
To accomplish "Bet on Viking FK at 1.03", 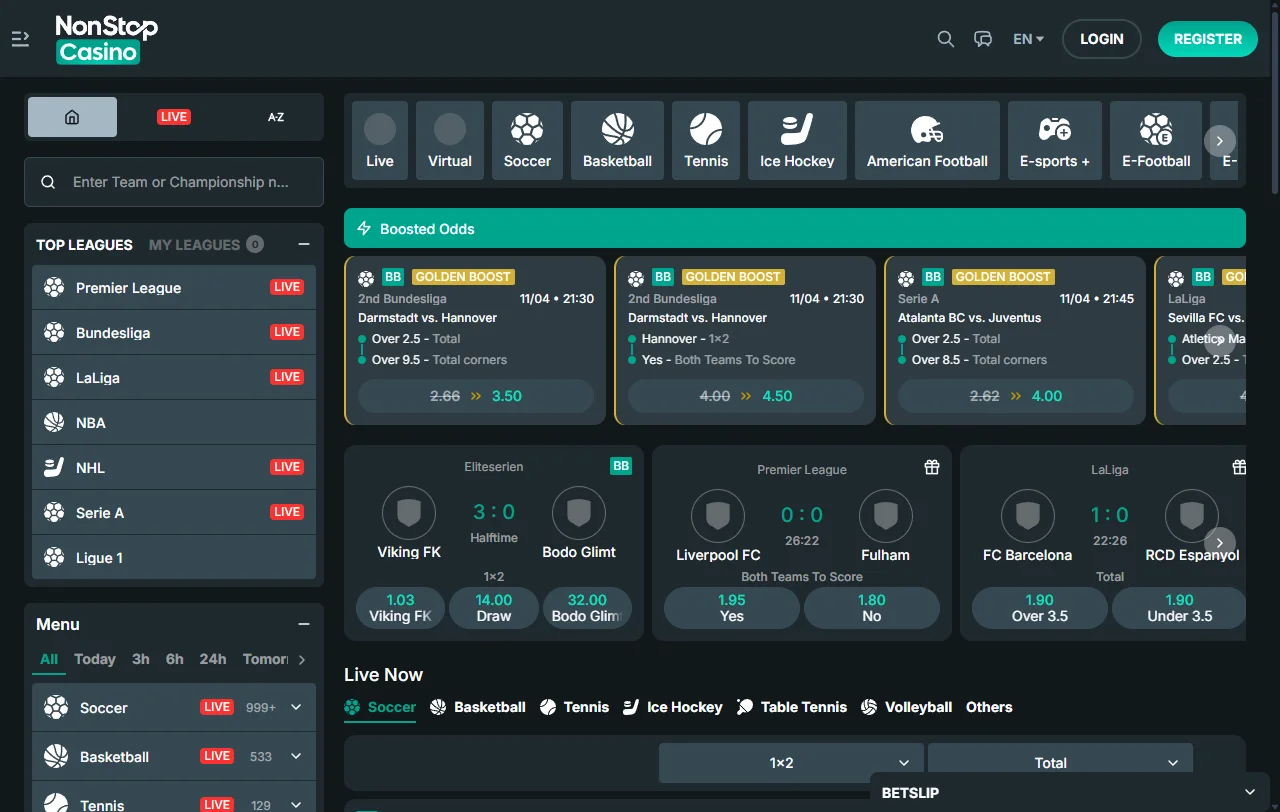I will pos(400,607).
